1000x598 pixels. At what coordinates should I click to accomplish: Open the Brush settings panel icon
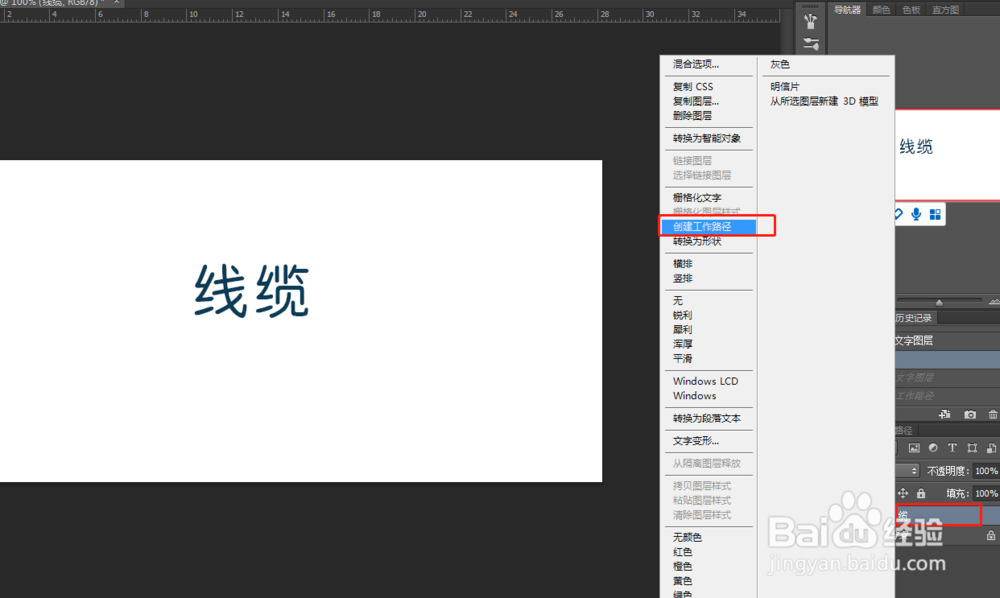(811, 44)
